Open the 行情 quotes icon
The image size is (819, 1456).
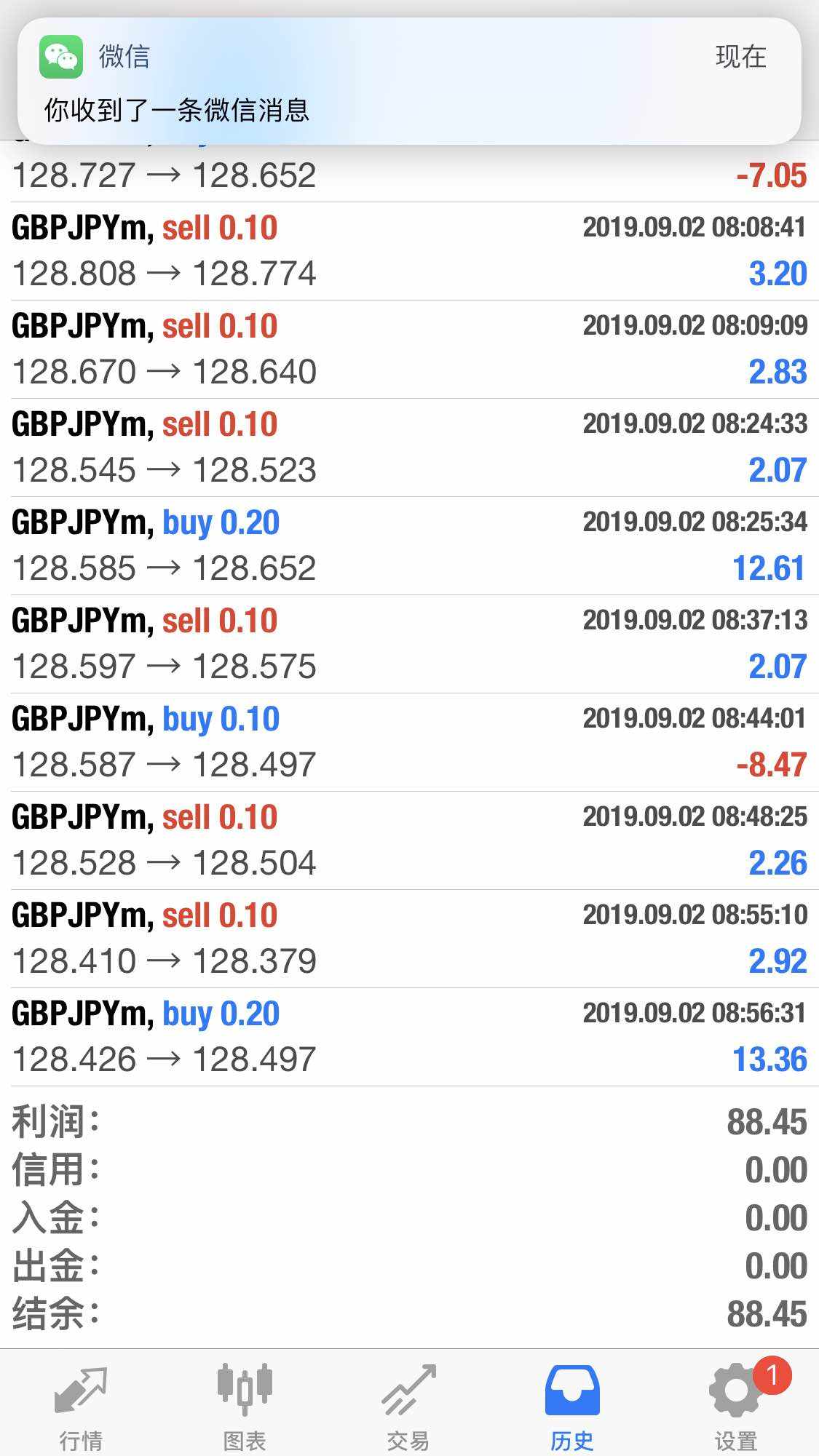pos(81,1391)
